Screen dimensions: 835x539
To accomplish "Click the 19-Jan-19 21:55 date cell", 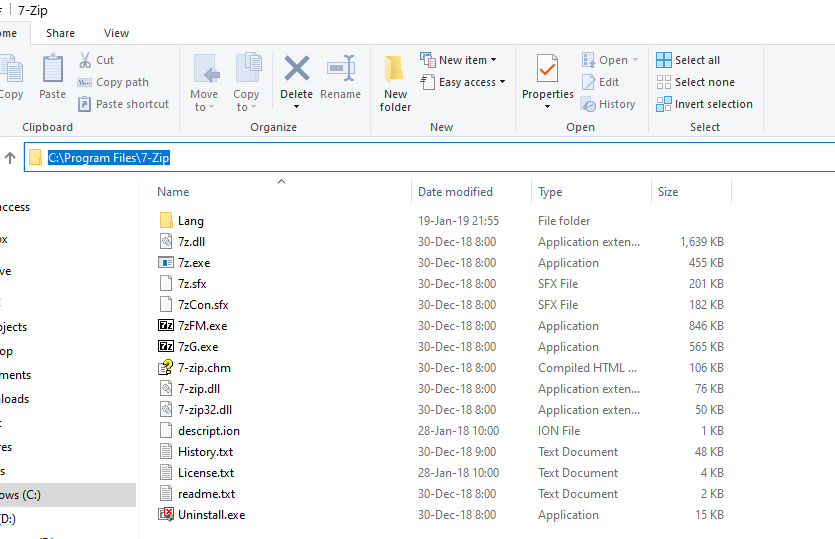I will pyautogui.click(x=459, y=220).
